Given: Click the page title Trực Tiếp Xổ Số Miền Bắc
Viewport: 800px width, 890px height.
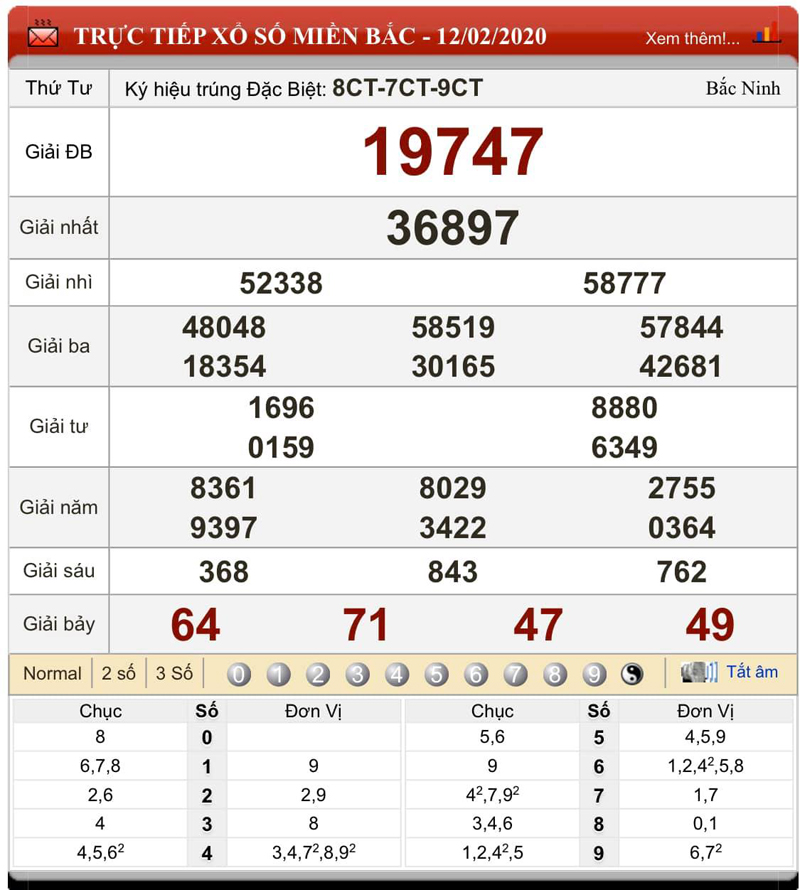Looking at the screenshot, I should pos(310,37).
